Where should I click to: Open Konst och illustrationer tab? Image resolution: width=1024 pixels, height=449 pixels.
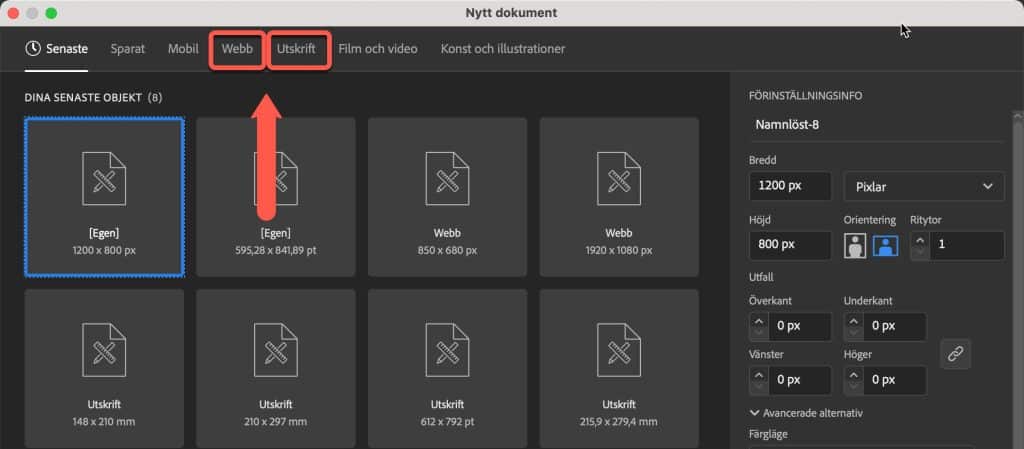[503, 49]
